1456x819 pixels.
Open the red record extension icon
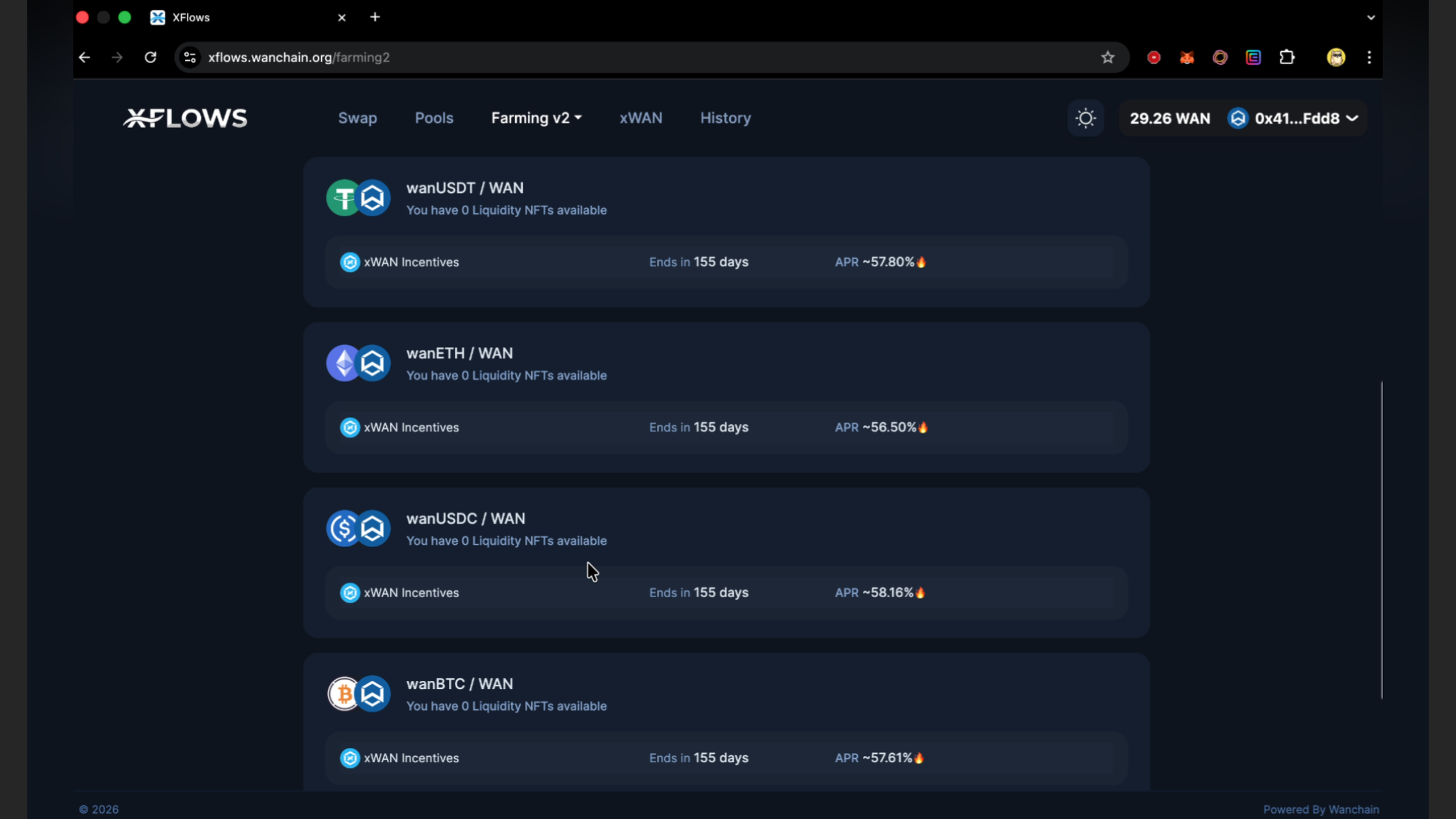(x=1154, y=57)
